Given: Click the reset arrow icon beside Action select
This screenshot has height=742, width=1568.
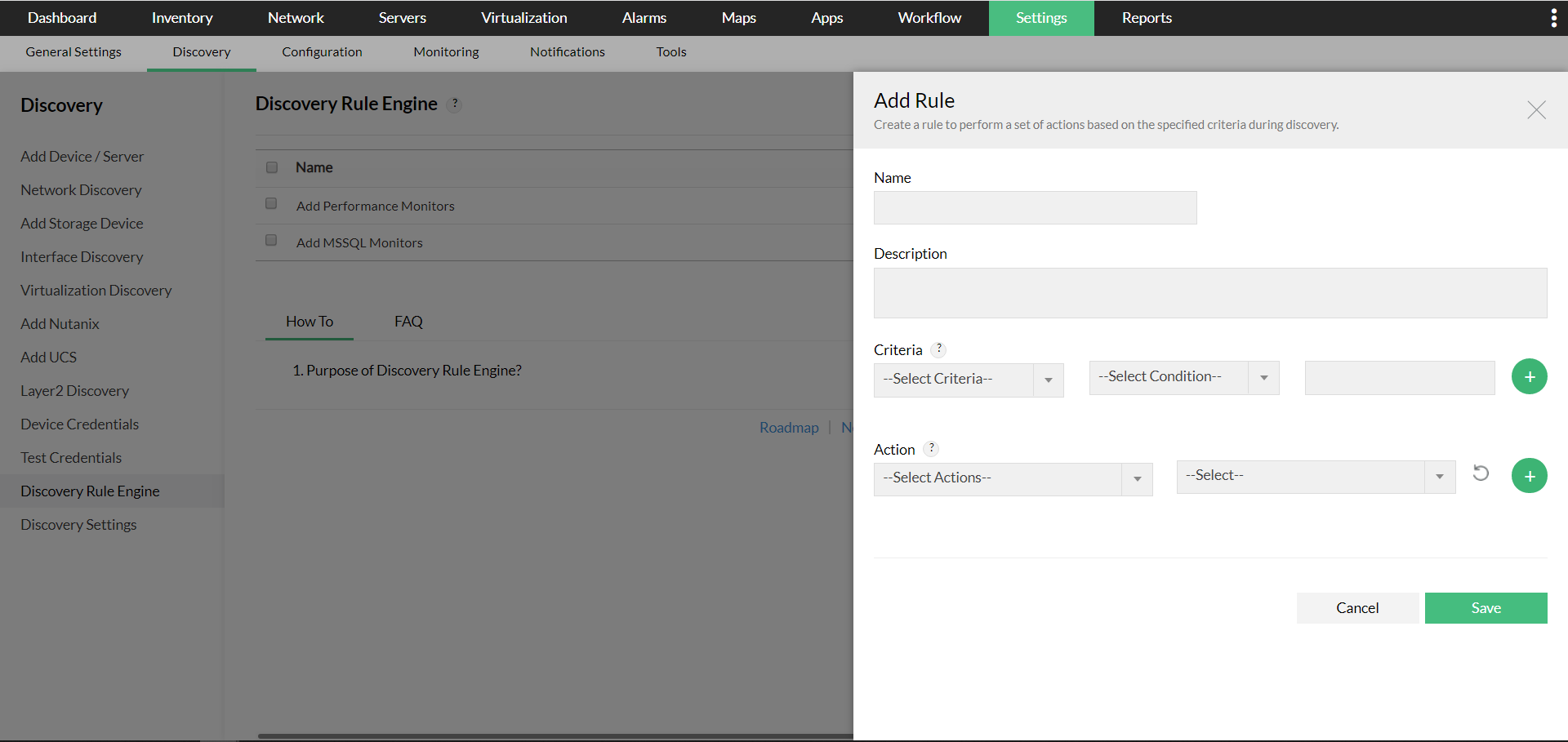Looking at the screenshot, I should pos(1481,473).
